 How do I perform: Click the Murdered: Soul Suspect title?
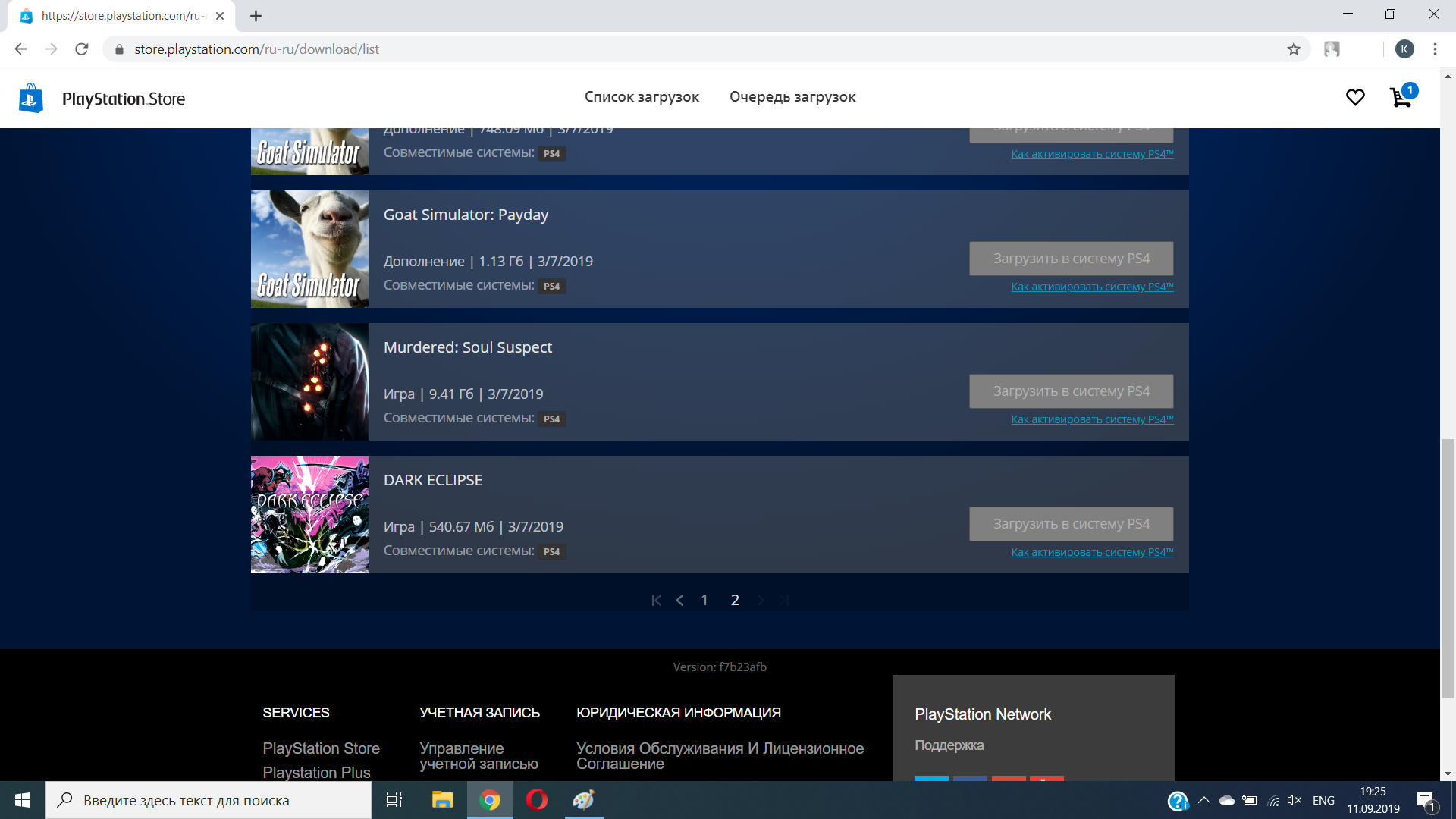(x=468, y=347)
